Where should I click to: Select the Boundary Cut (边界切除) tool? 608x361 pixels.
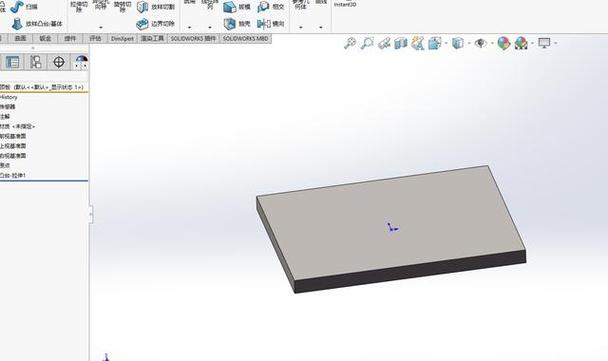(156, 24)
